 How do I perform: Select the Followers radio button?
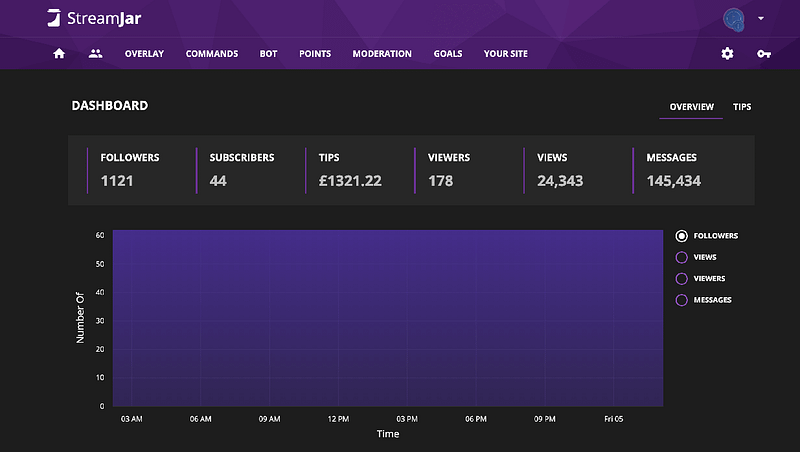(682, 236)
